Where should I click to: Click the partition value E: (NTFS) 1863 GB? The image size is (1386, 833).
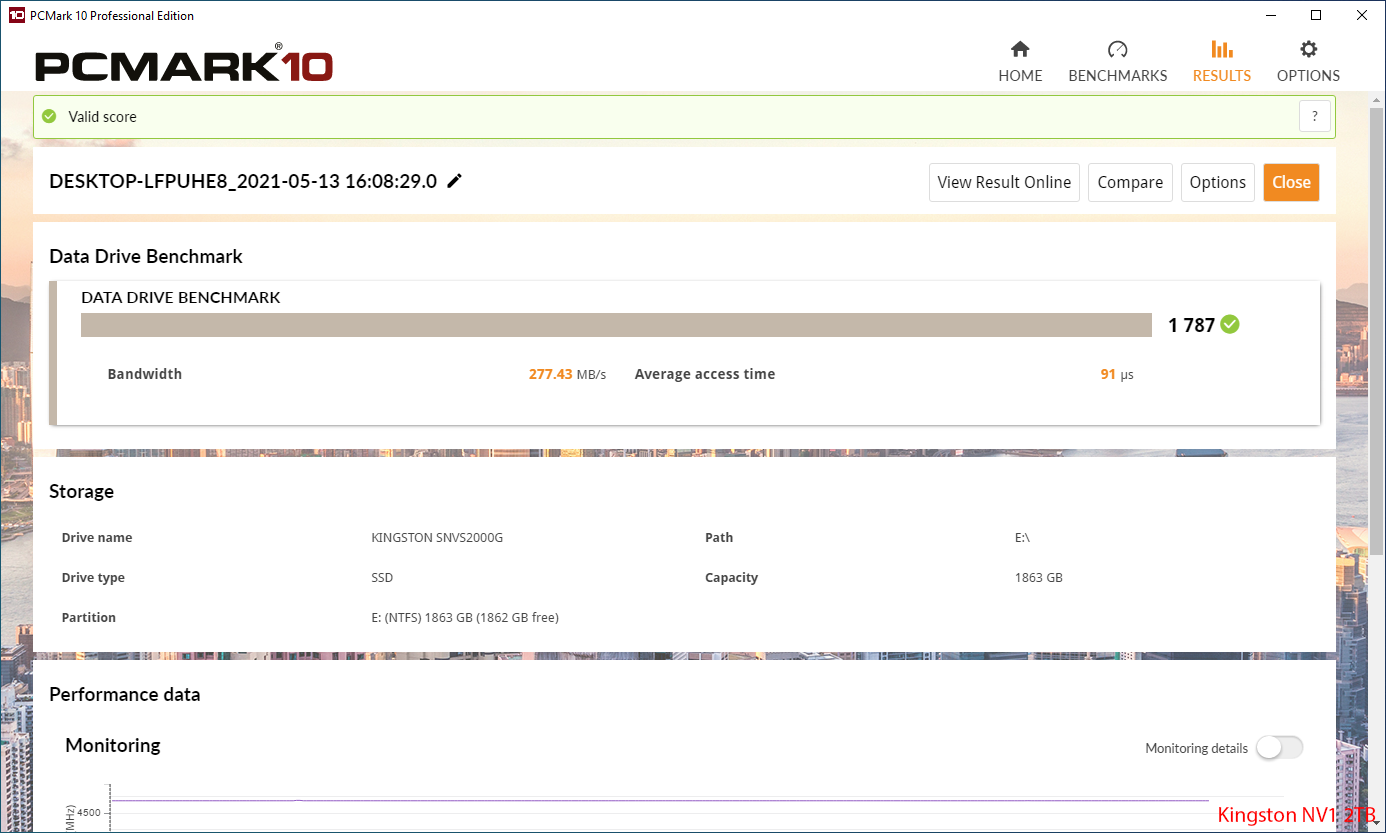(x=465, y=617)
